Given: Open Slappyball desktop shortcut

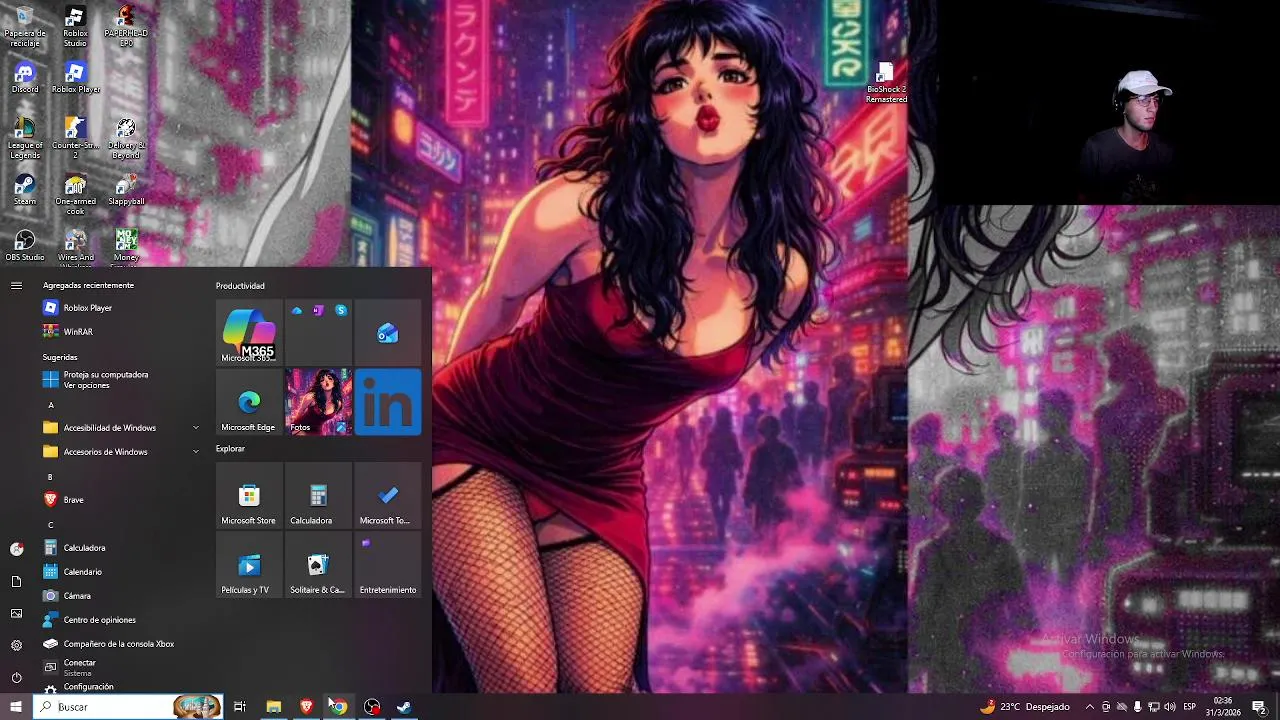Looking at the screenshot, I should pyautogui.click(x=126, y=190).
